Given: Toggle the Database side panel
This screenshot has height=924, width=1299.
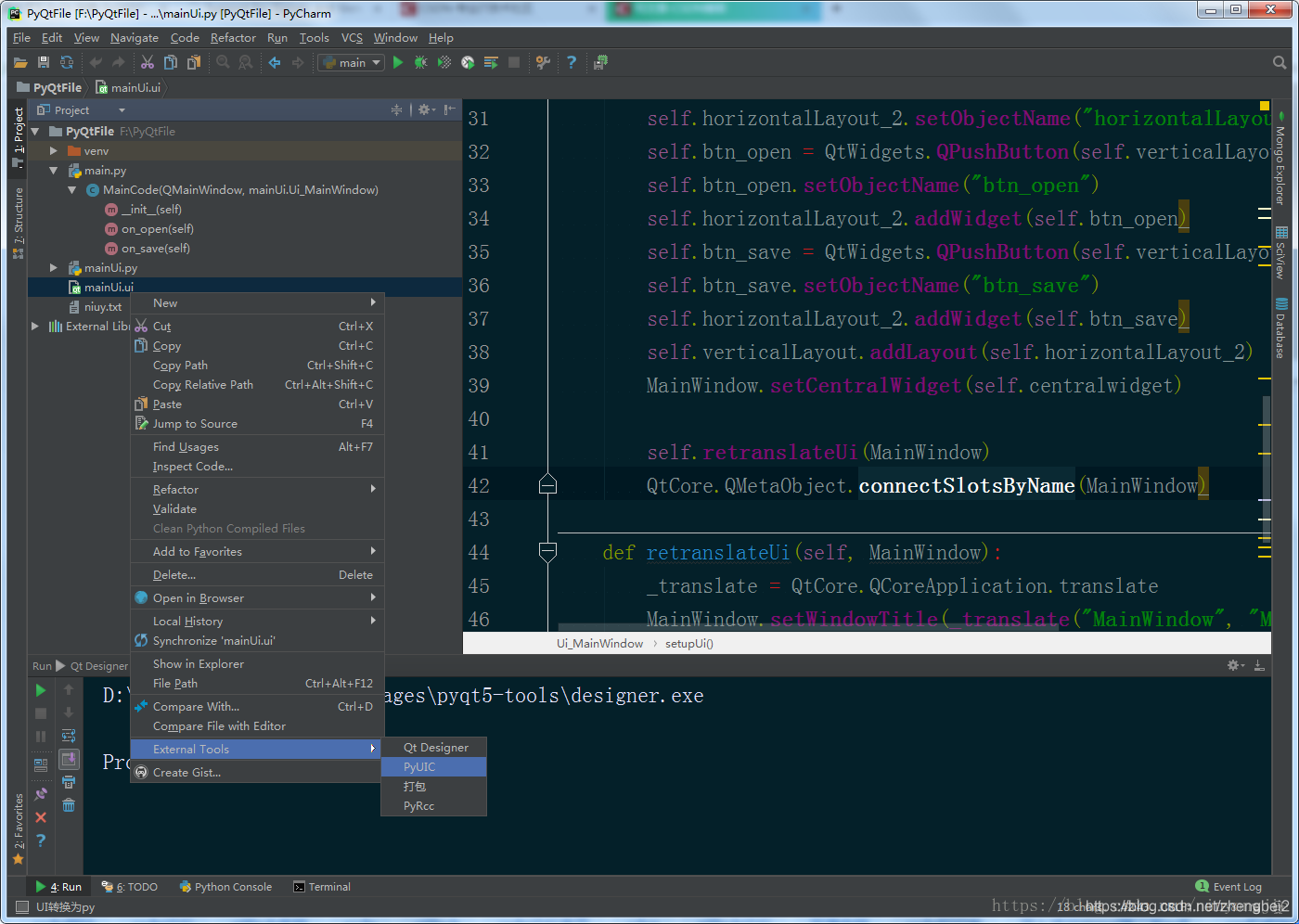Looking at the screenshot, I should tap(1281, 328).
